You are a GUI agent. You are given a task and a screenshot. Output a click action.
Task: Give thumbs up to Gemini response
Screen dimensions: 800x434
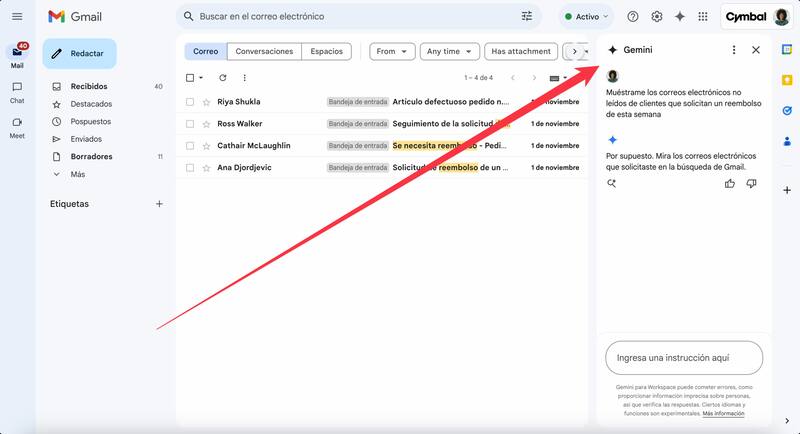click(x=730, y=183)
